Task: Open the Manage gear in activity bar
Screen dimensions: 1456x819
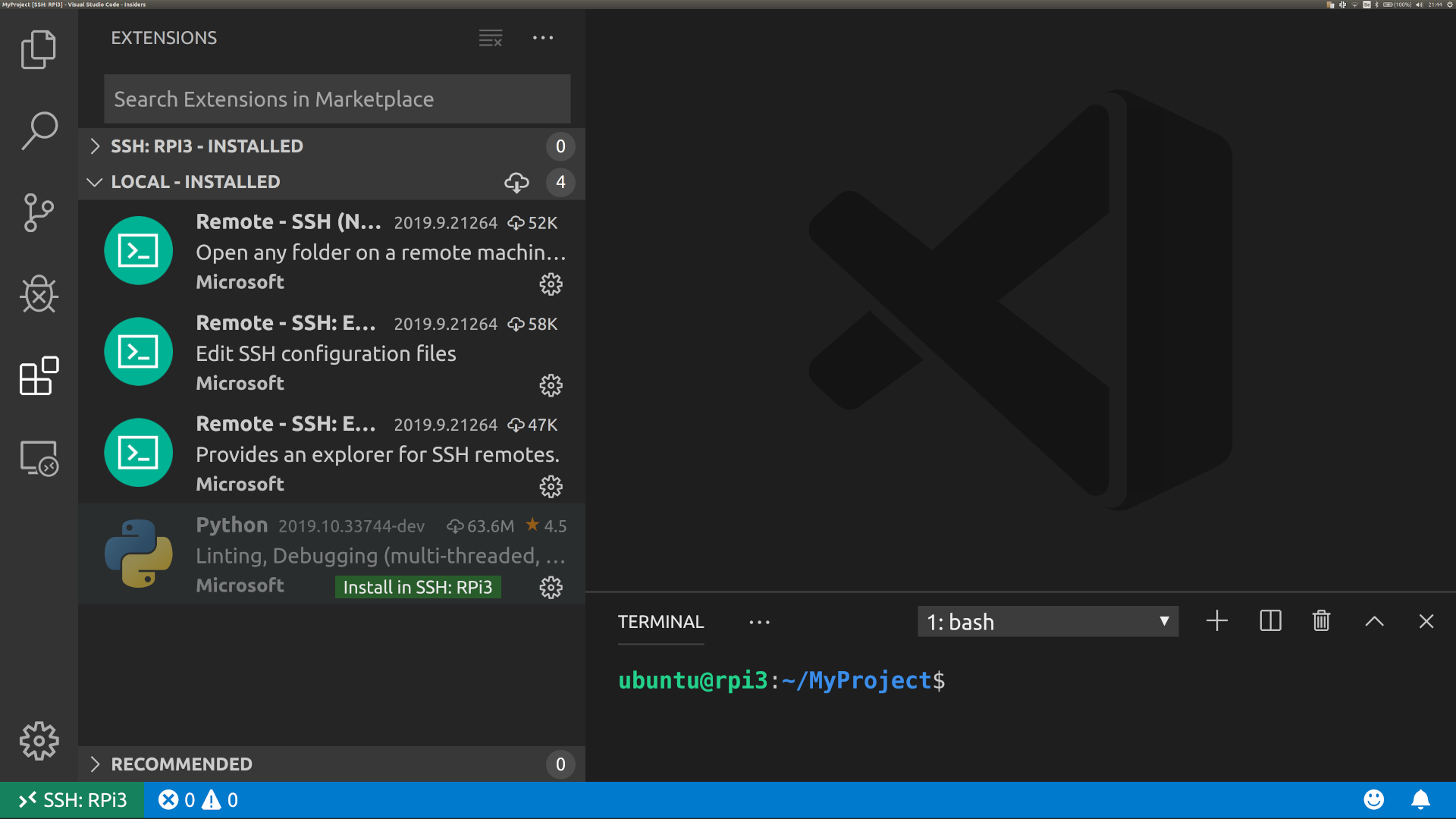Action: tap(39, 740)
